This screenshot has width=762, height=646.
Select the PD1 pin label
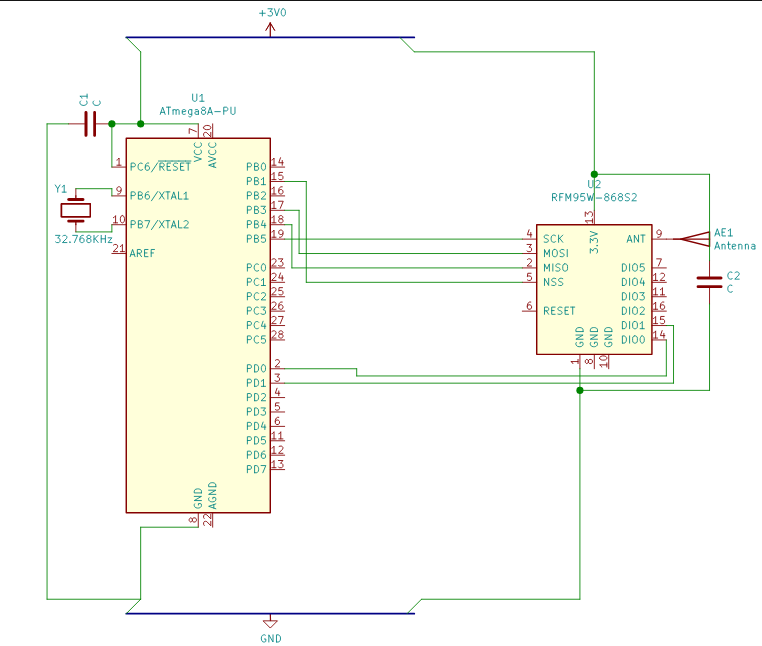pos(256,383)
